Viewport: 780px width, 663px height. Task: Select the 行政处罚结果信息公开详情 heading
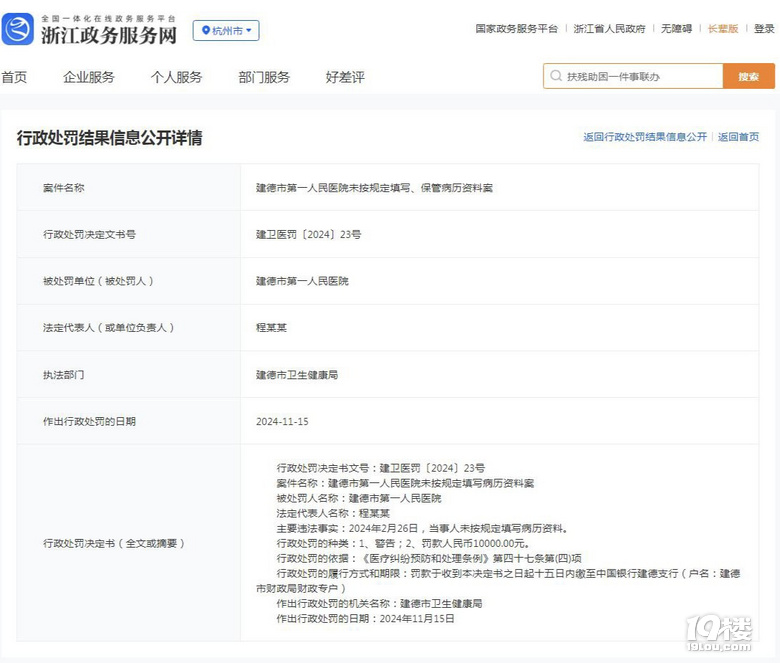(109, 138)
